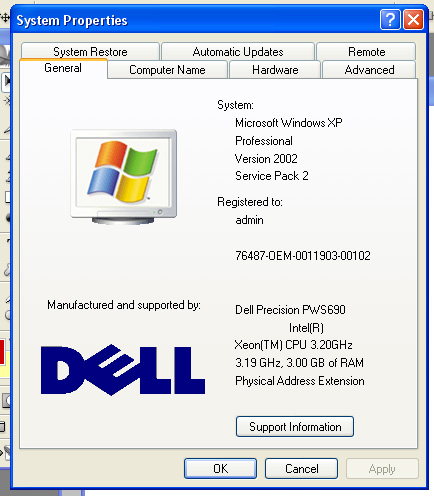Screen dimensions: 434x496
Task: Click the question mark Help icon
Action: pos(390,20)
